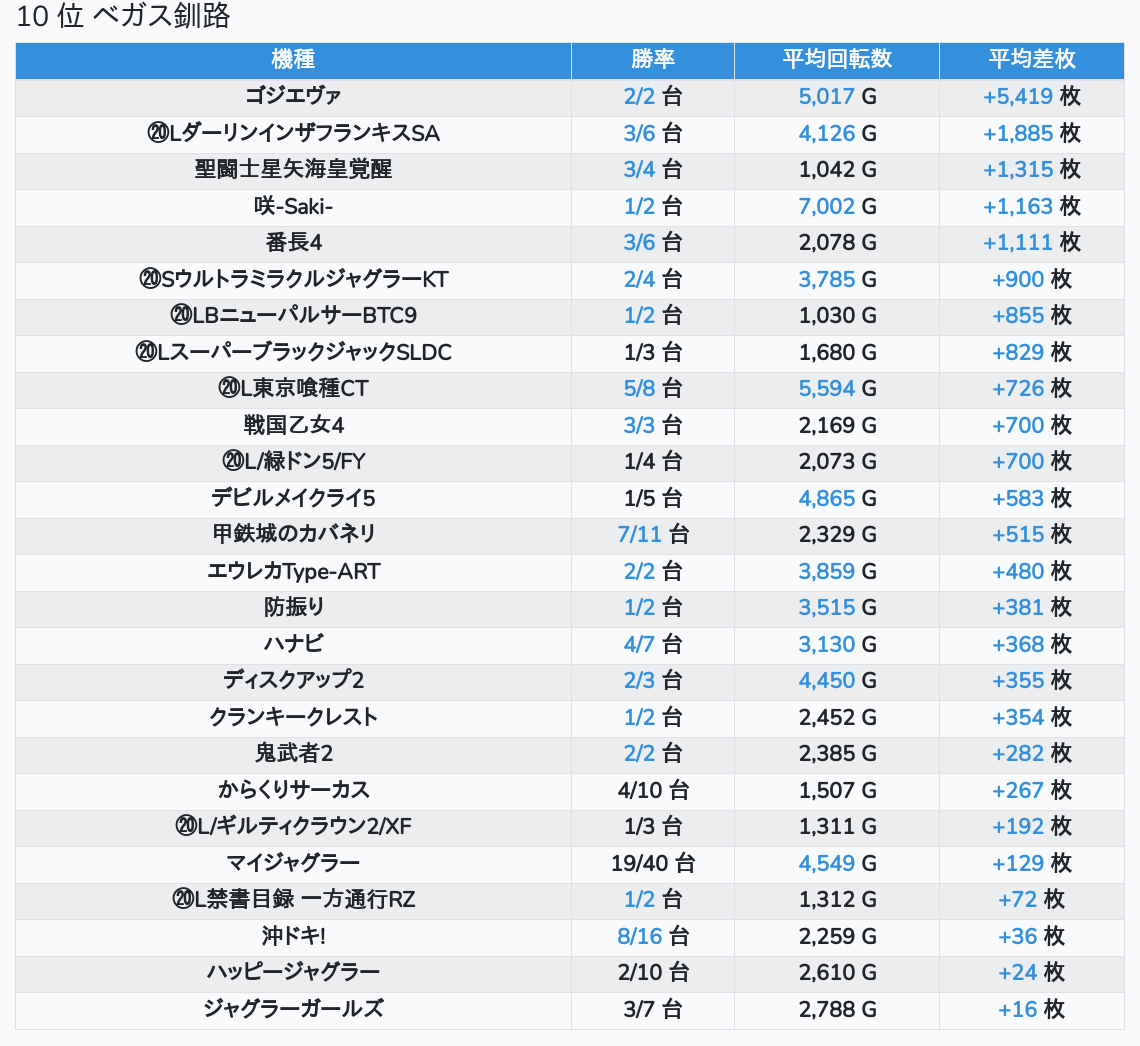This screenshot has width=1140, height=1046.
Task: Select the +267 枚 value
Action: tap(1032, 791)
